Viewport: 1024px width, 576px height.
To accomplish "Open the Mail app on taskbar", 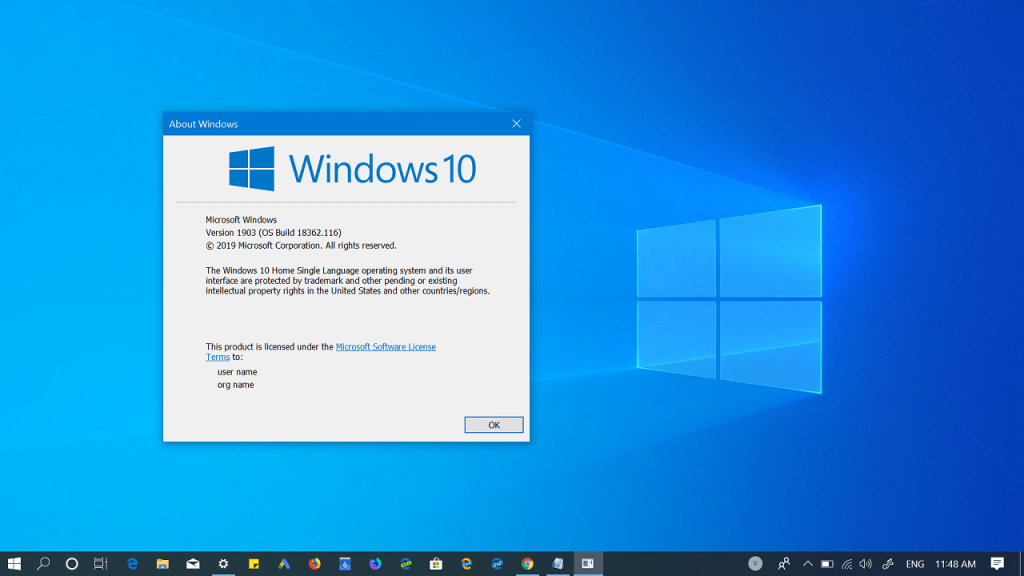I will [193, 564].
